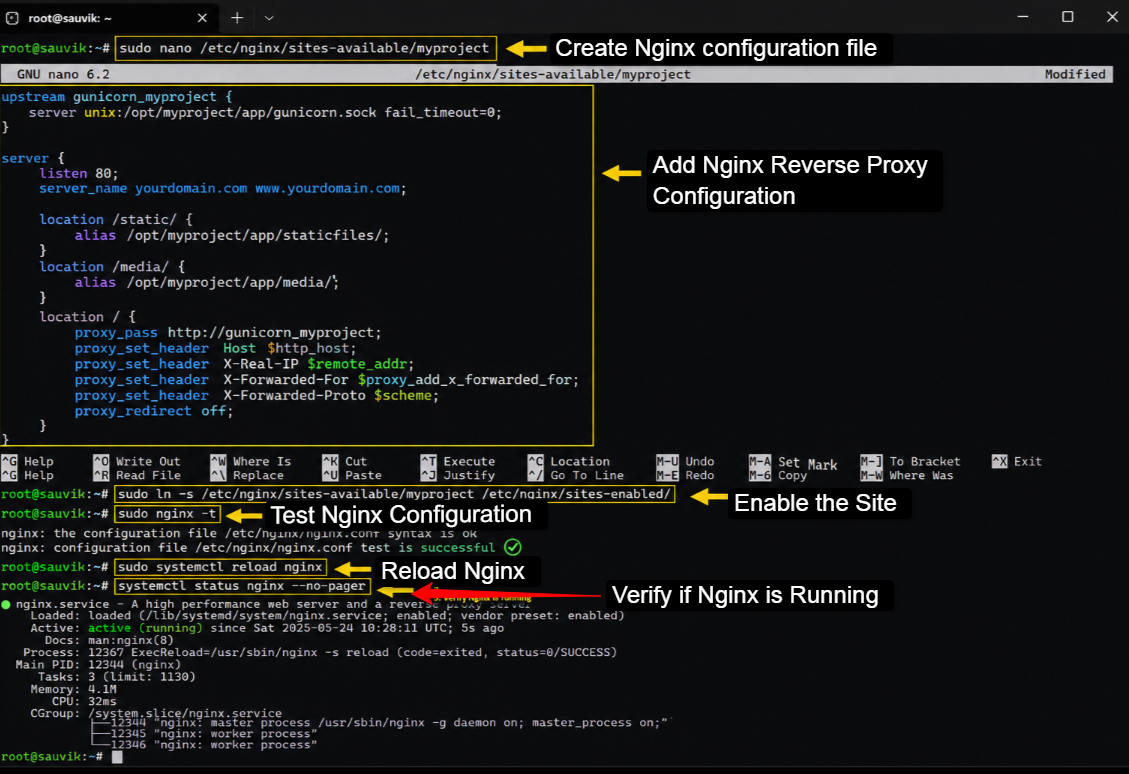Click the gunicorn.sock server unix line

(265, 112)
